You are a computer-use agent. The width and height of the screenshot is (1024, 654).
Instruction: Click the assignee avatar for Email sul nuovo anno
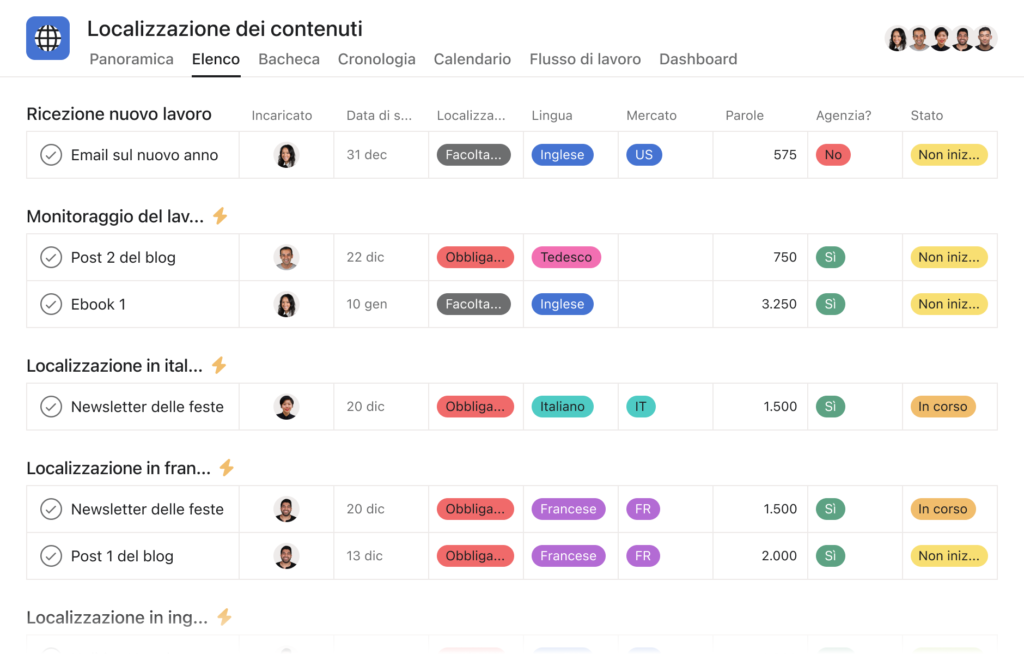tap(286, 155)
